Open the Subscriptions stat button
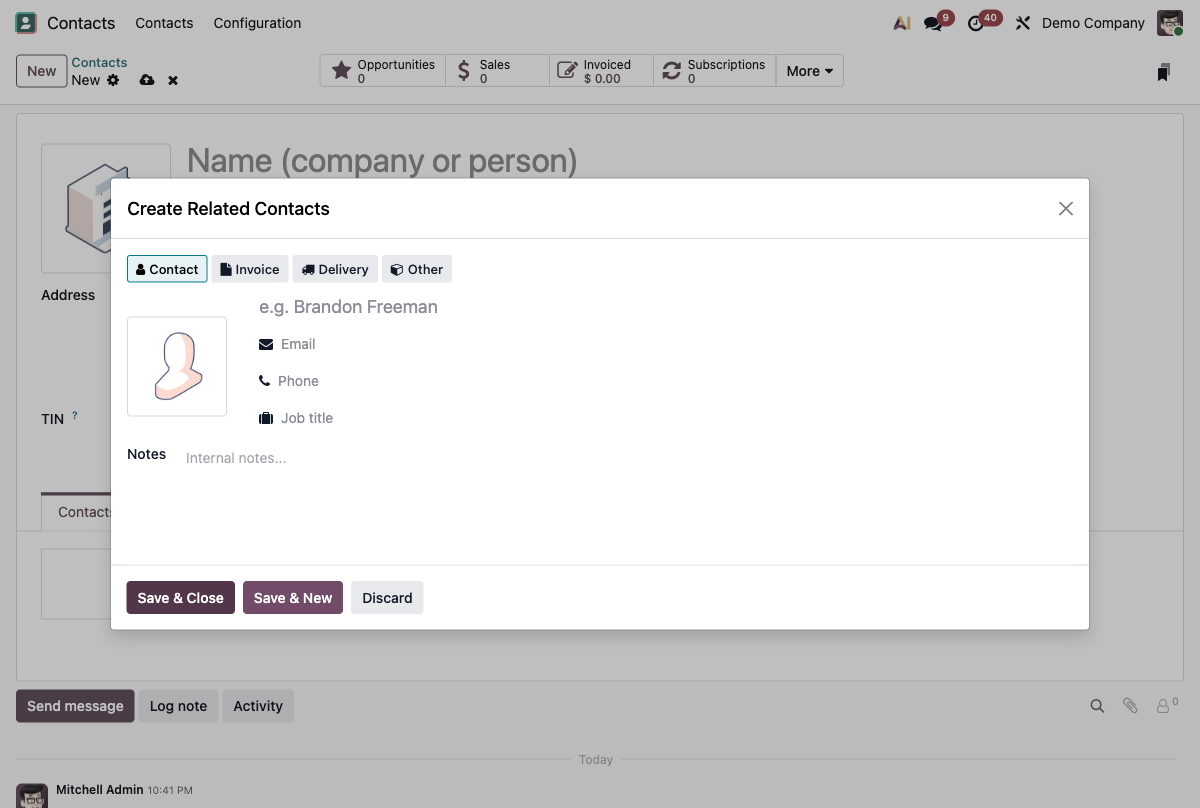Screen dimensions: 1200x808 (x=715, y=71)
